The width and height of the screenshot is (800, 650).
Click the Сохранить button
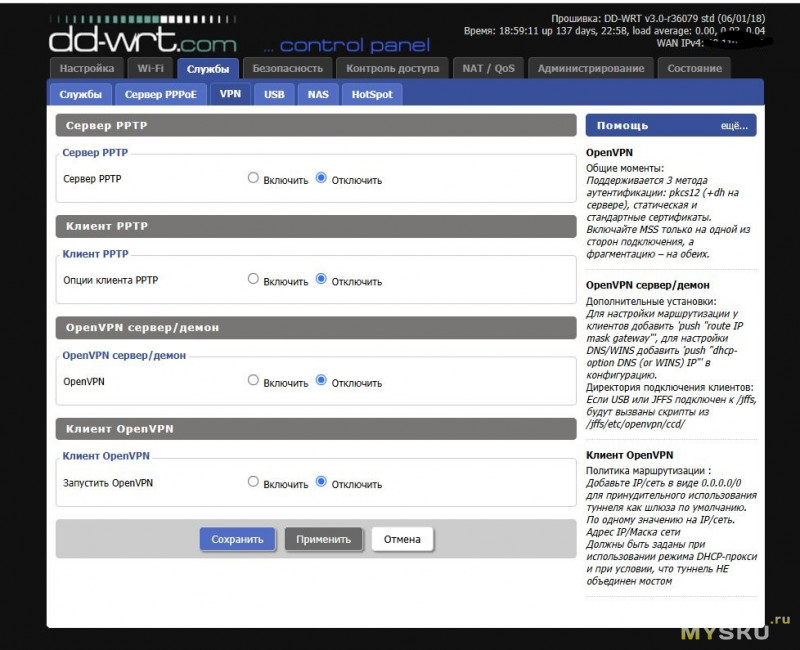tap(237, 539)
